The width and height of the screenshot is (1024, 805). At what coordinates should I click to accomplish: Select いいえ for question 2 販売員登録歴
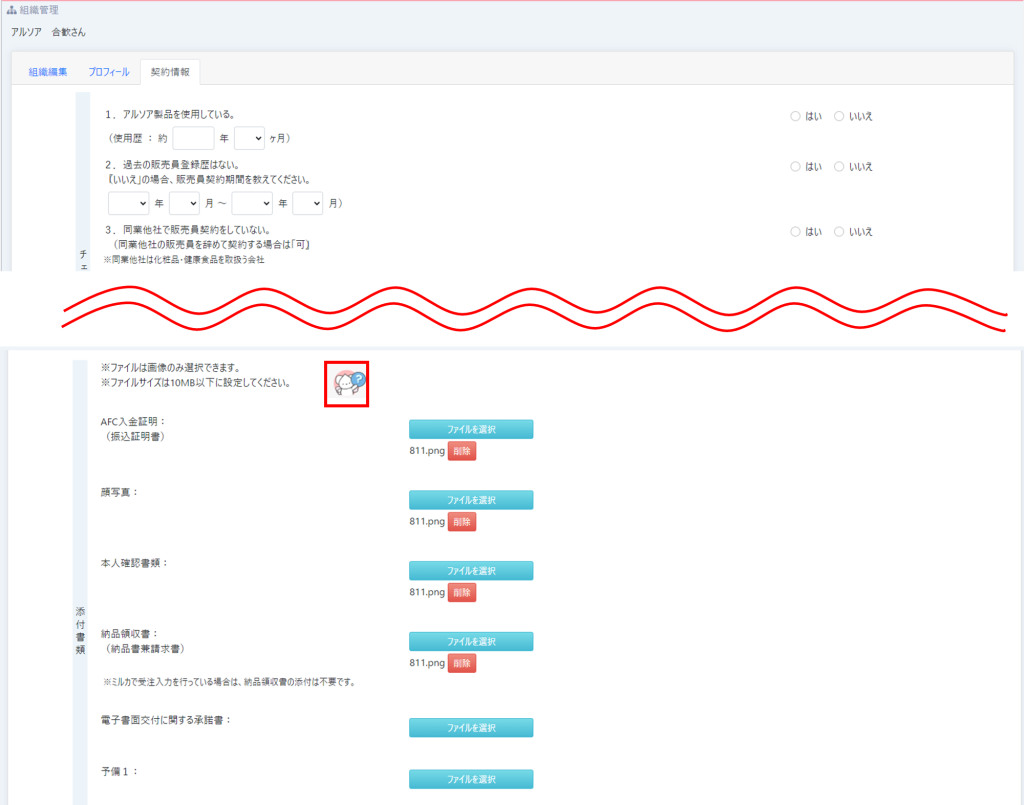point(839,166)
